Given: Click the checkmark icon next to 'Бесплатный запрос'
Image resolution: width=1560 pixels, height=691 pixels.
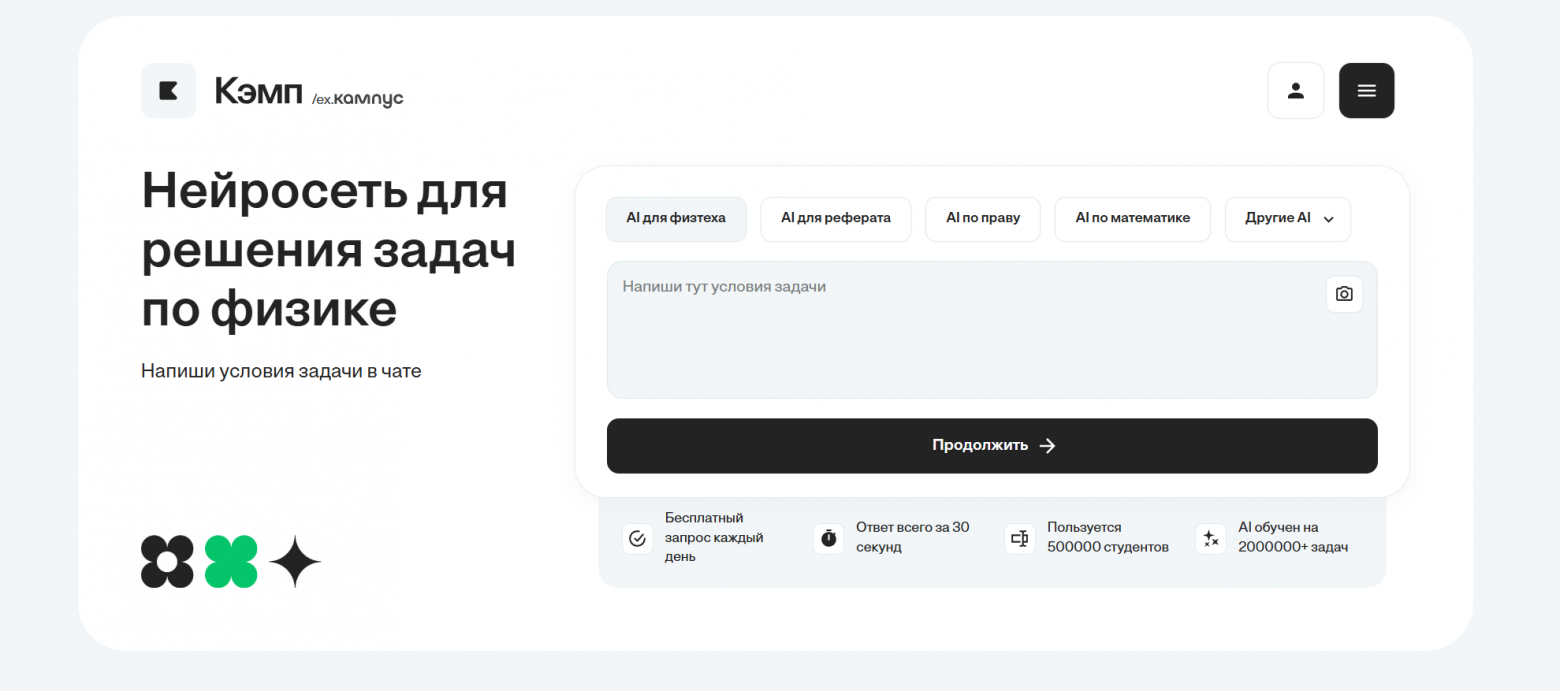Looking at the screenshot, I should coord(637,538).
